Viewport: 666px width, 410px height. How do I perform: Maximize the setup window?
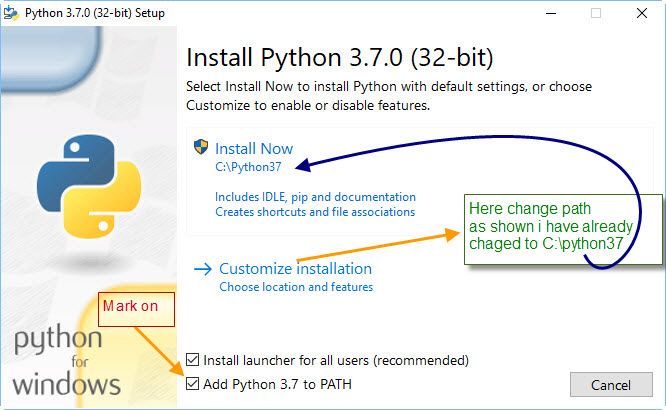596,13
